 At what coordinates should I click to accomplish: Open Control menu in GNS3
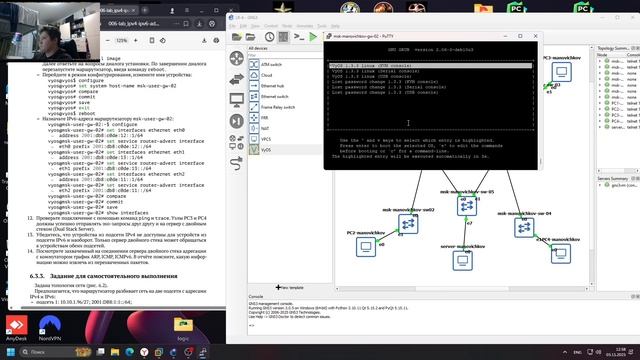271,26
